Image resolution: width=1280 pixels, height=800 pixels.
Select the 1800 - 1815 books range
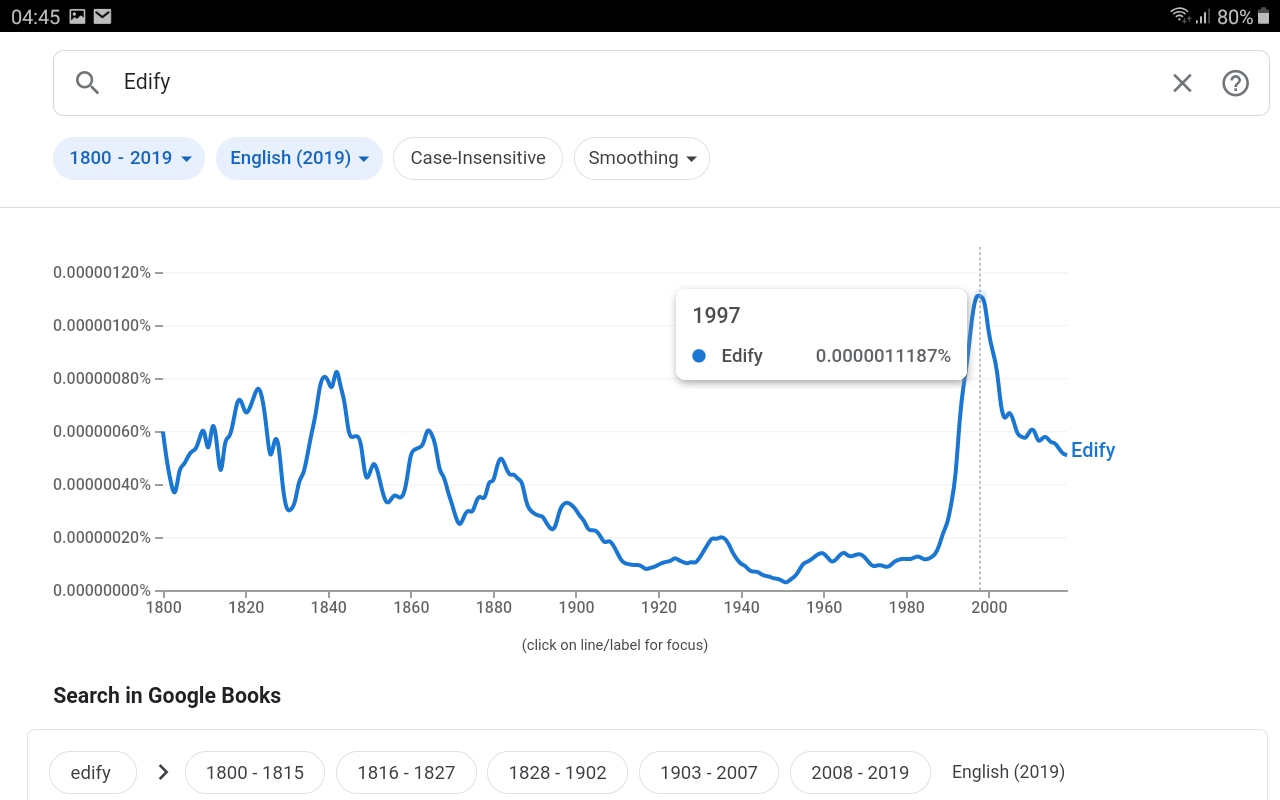[x=255, y=772]
